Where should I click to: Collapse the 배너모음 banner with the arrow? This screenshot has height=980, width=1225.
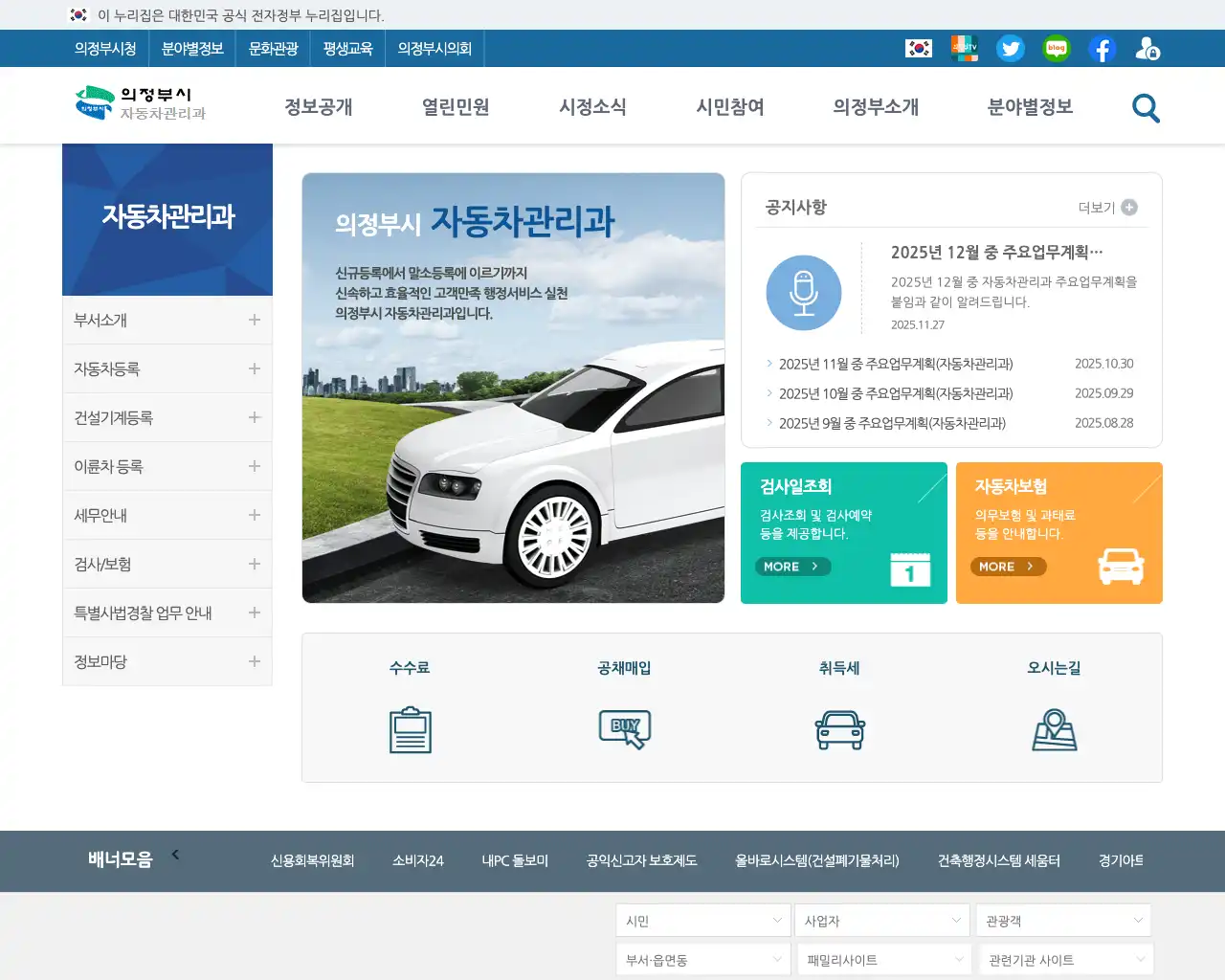click(175, 855)
